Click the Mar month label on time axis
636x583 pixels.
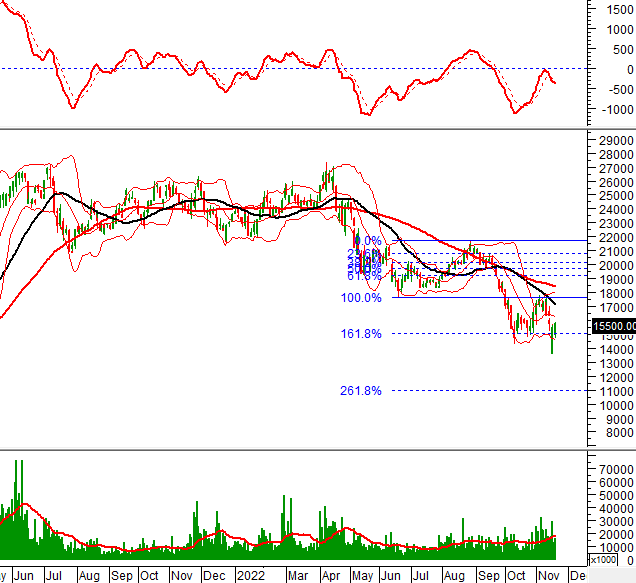click(x=299, y=576)
